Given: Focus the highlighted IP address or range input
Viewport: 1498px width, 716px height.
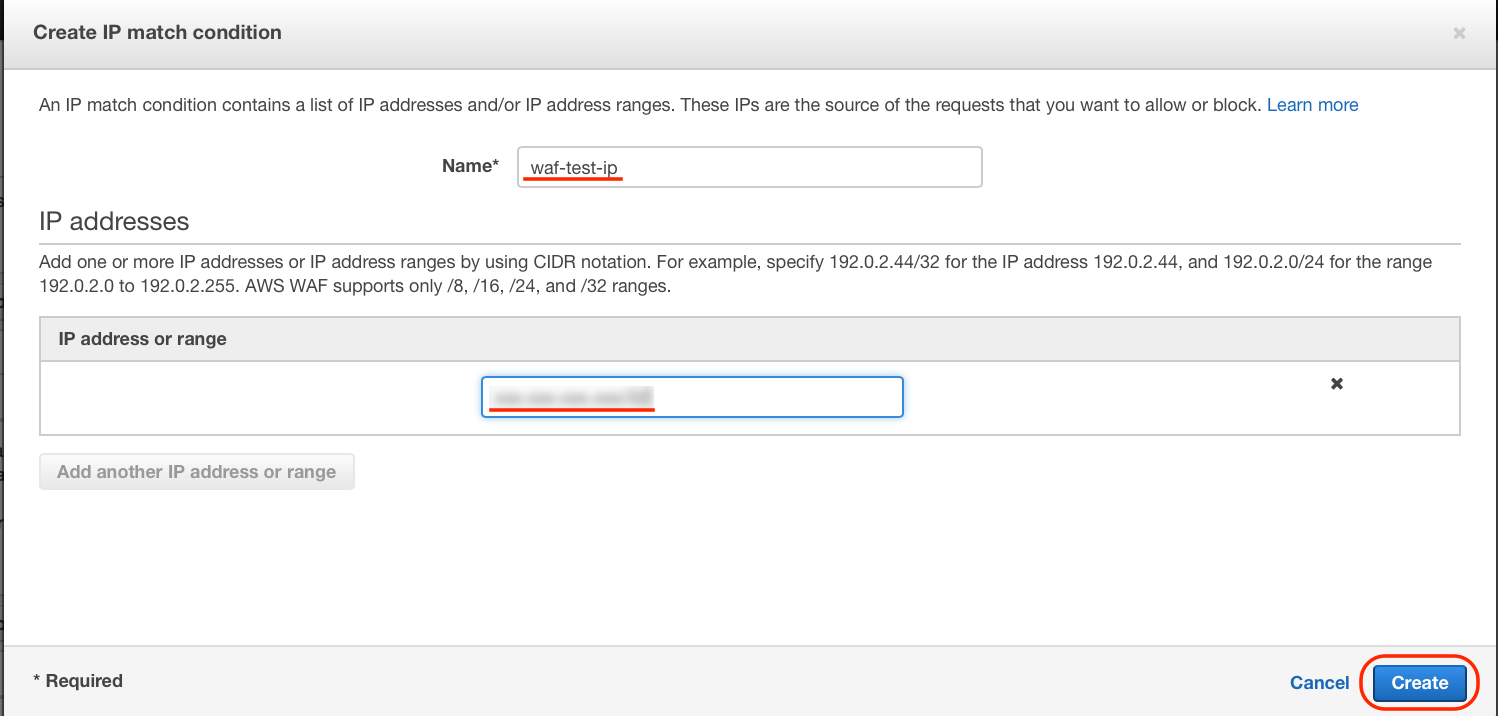Looking at the screenshot, I should pyautogui.click(x=691, y=397).
